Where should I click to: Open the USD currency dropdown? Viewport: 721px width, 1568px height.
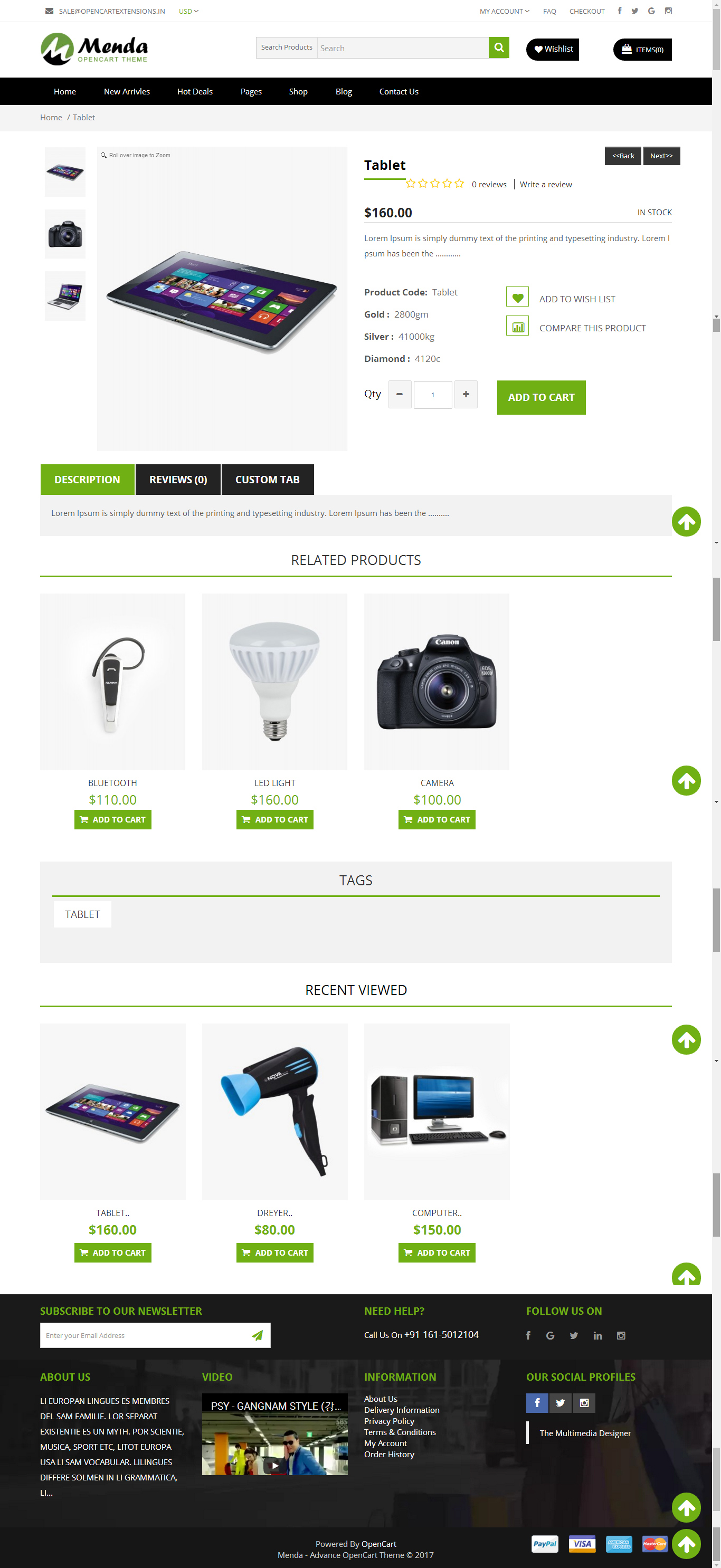[188, 11]
